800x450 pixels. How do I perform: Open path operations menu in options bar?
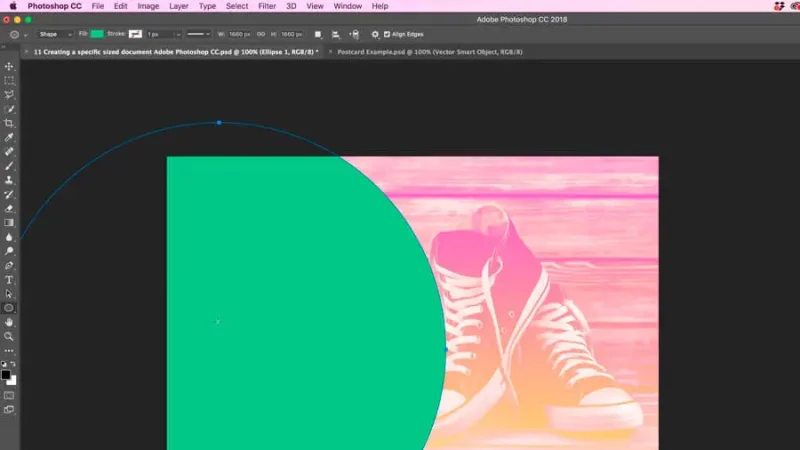click(318, 34)
